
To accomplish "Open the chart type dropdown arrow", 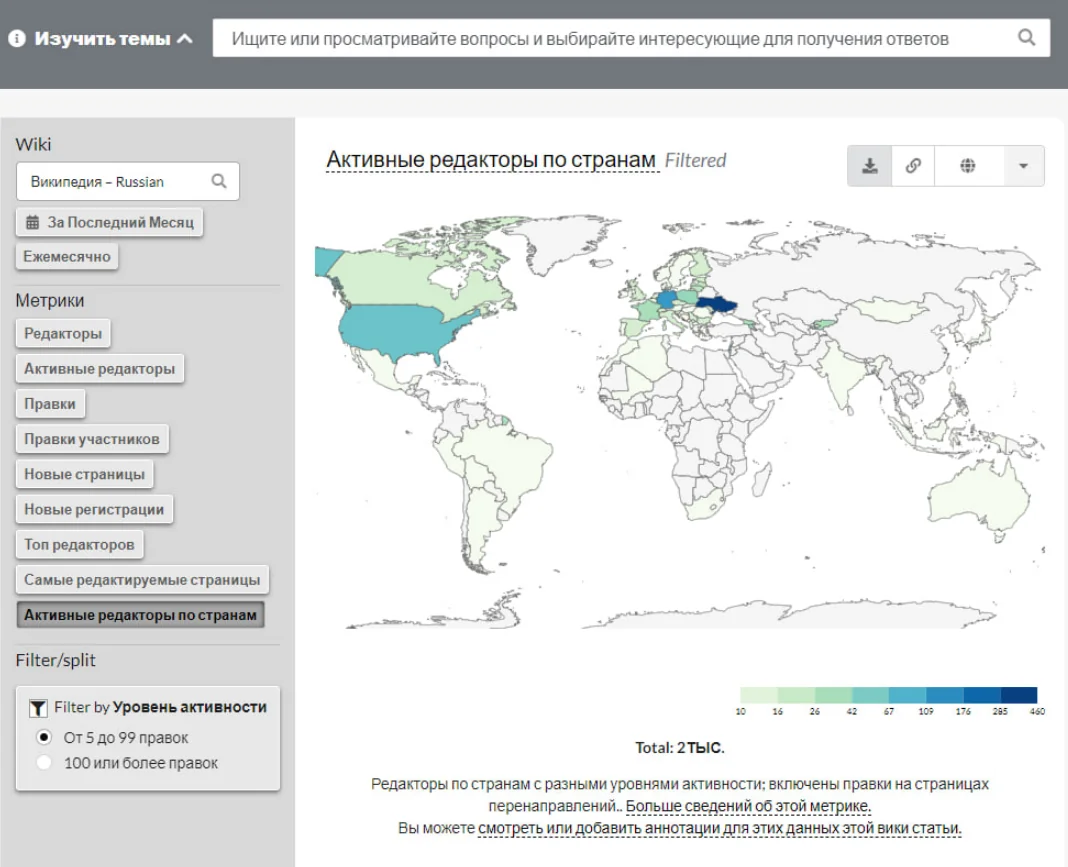I will pos(1023,166).
